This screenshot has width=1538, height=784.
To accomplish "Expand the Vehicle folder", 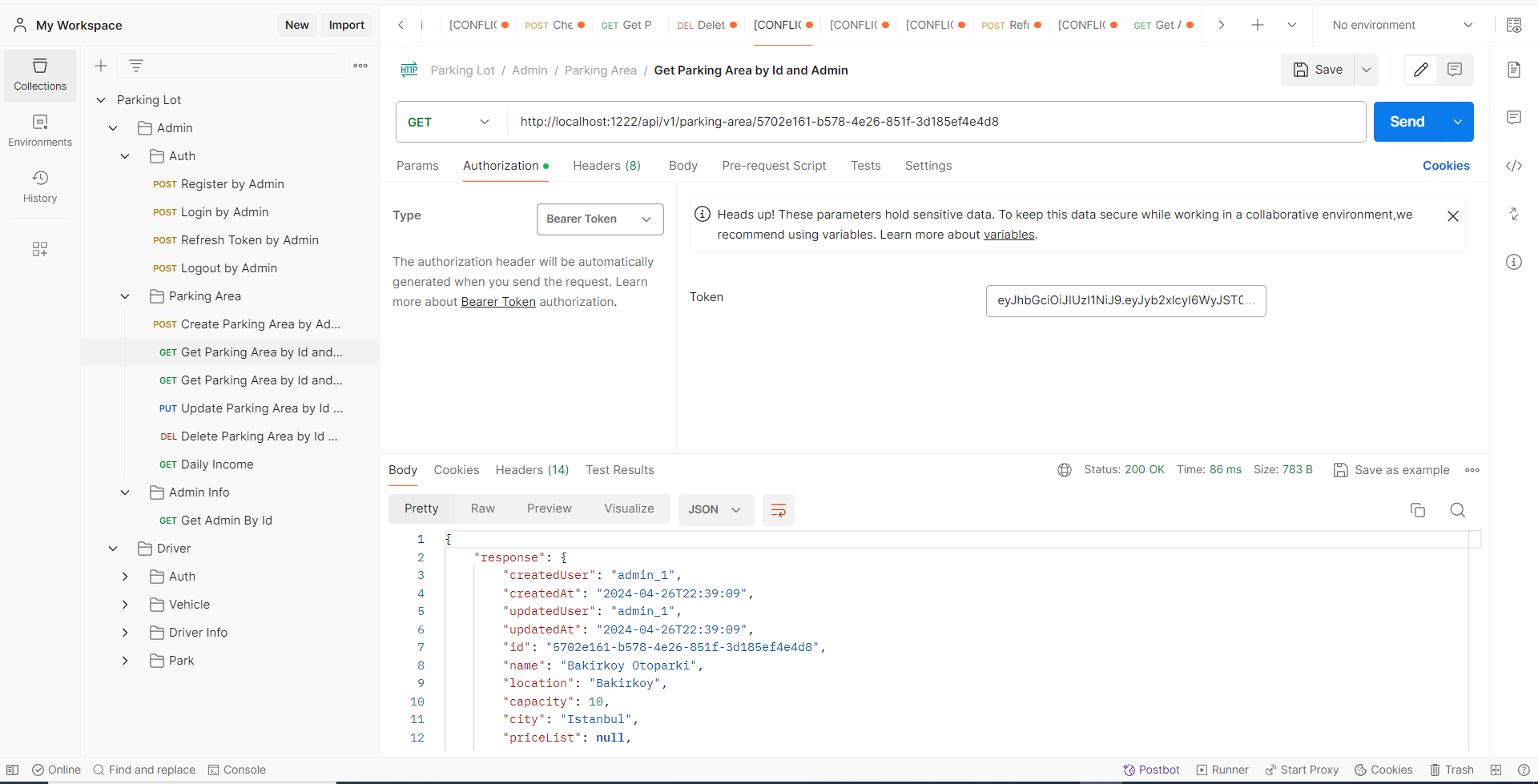I will 125,605.
